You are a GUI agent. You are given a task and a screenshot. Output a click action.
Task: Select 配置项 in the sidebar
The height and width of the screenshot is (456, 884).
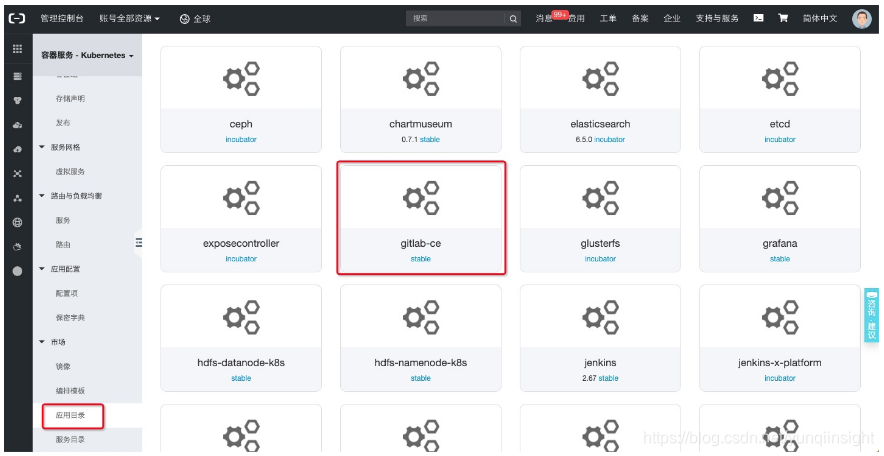click(x=67, y=293)
